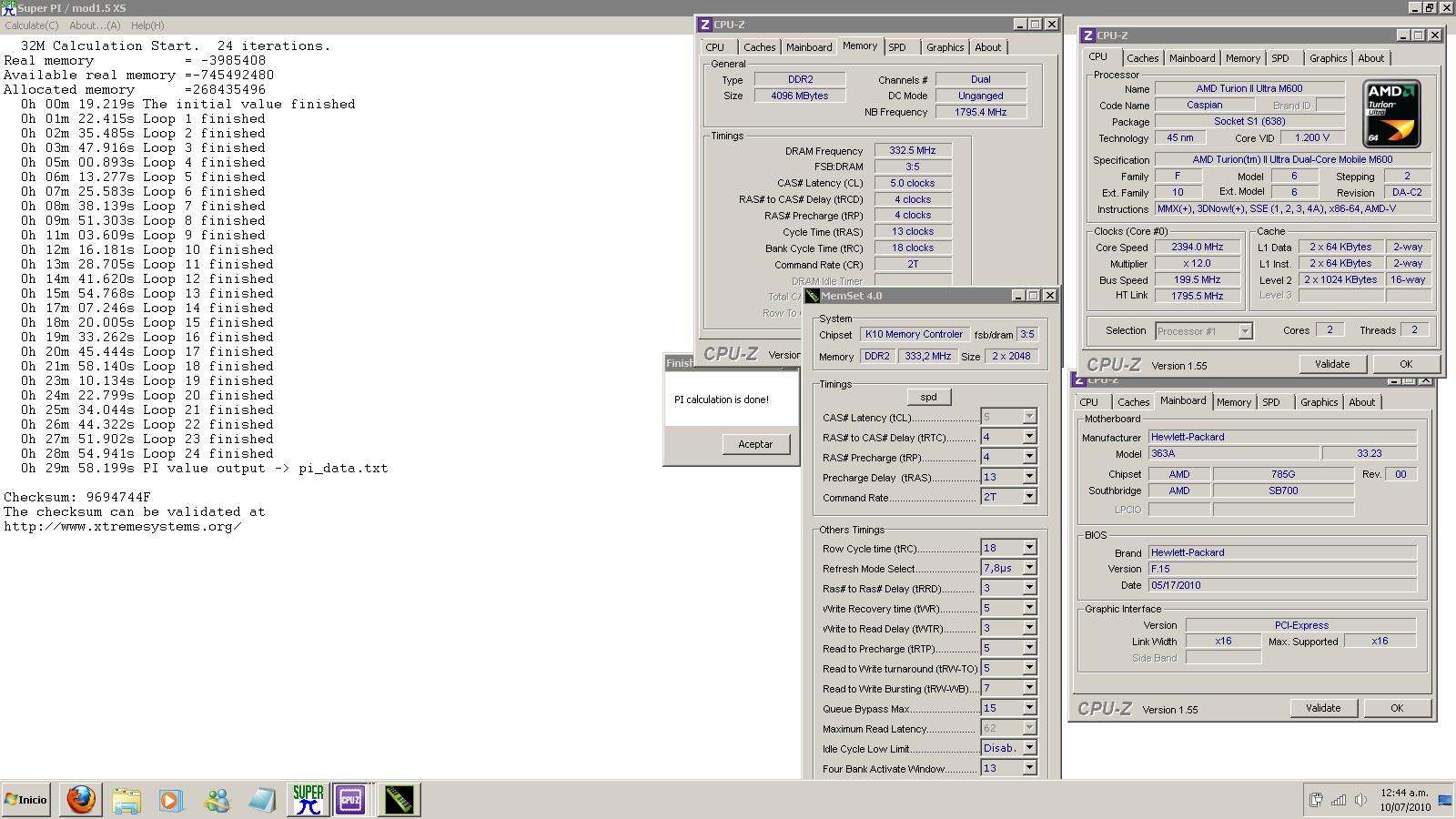This screenshot has width=1456, height=819.
Task: Switch to SPD tab in CPU-Z Memory window
Action: coord(897,47)
